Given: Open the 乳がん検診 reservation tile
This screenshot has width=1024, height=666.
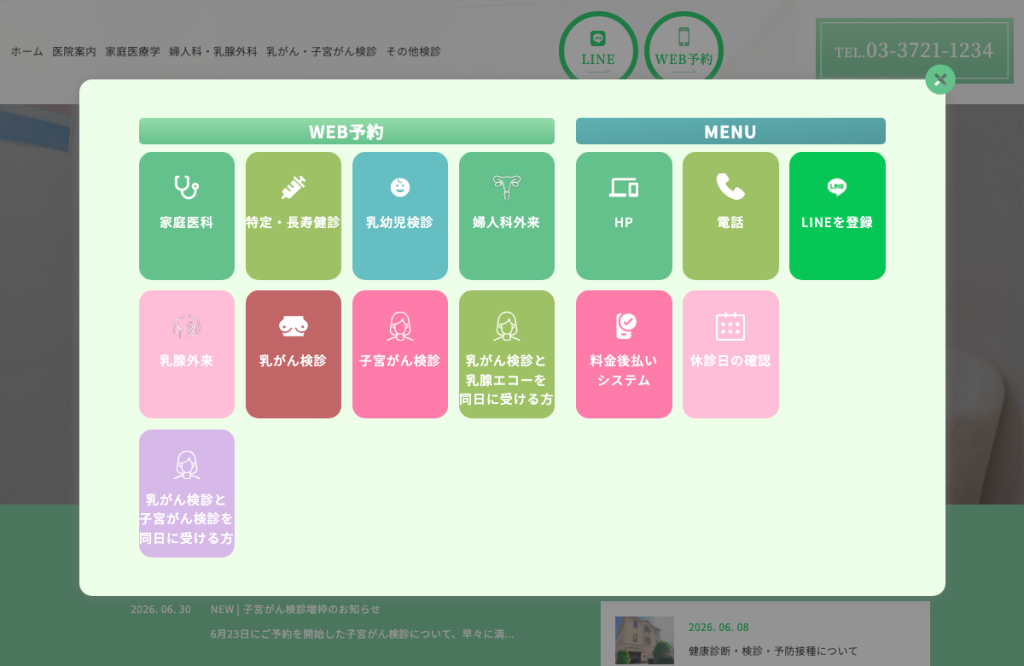Looking at the screenshot, I should [293, 355].
